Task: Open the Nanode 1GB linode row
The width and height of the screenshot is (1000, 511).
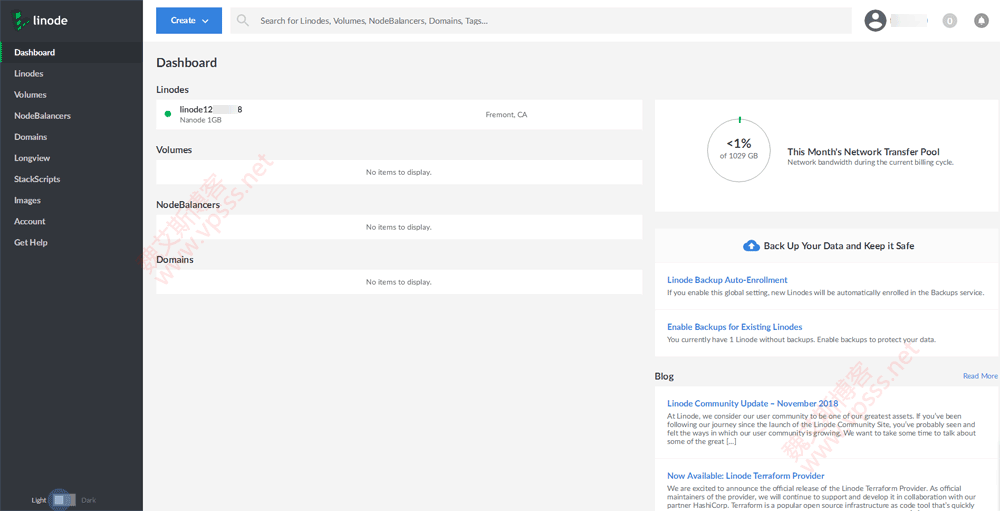Action: pos(398,114)
